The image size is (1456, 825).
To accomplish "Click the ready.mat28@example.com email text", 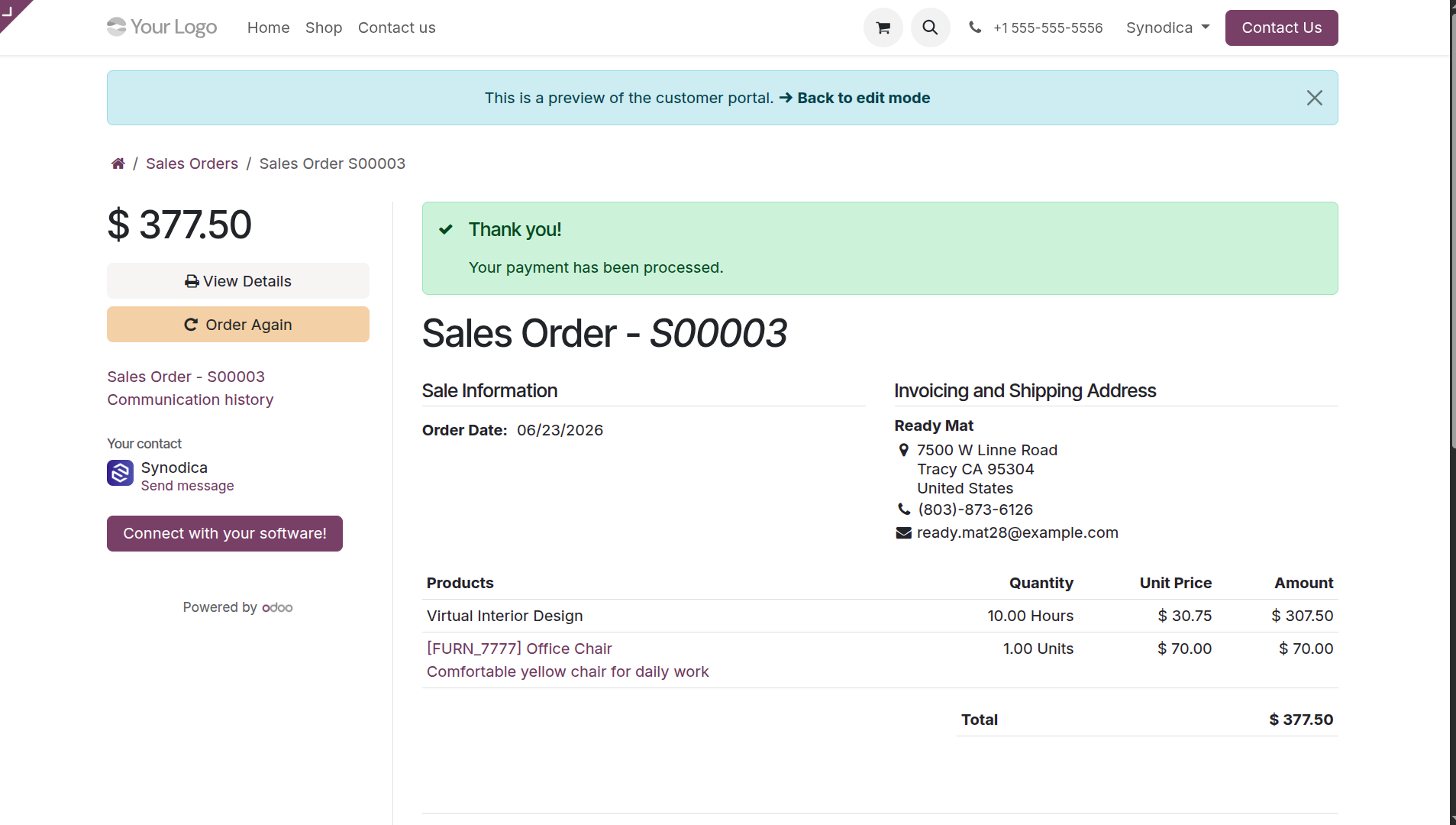I will click(x=1017, y=532).
